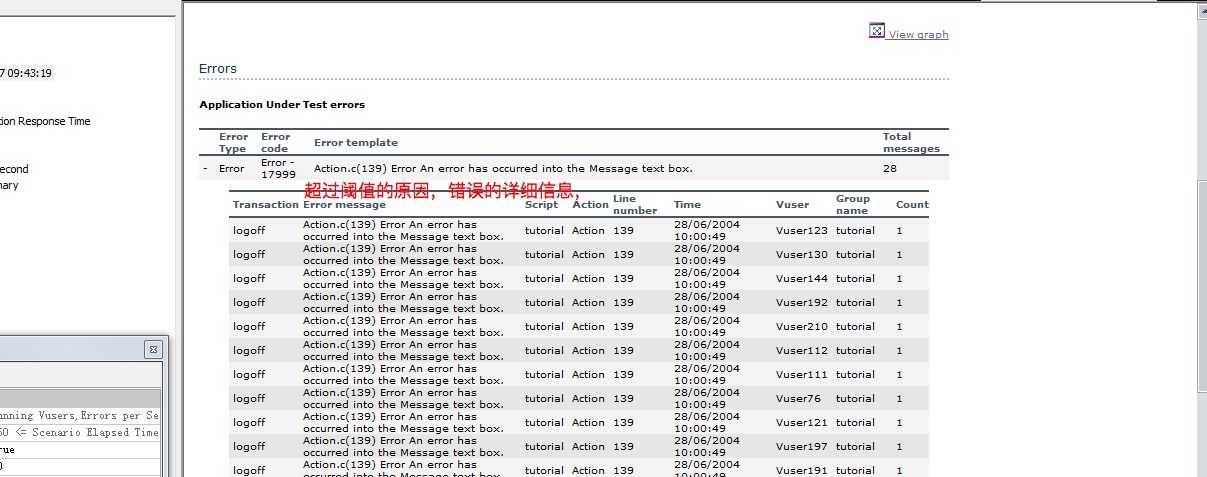This screenshot has width=1207, height=477.
Task: Click Action cell in Vuser121 row
Action: click(588, 423)
